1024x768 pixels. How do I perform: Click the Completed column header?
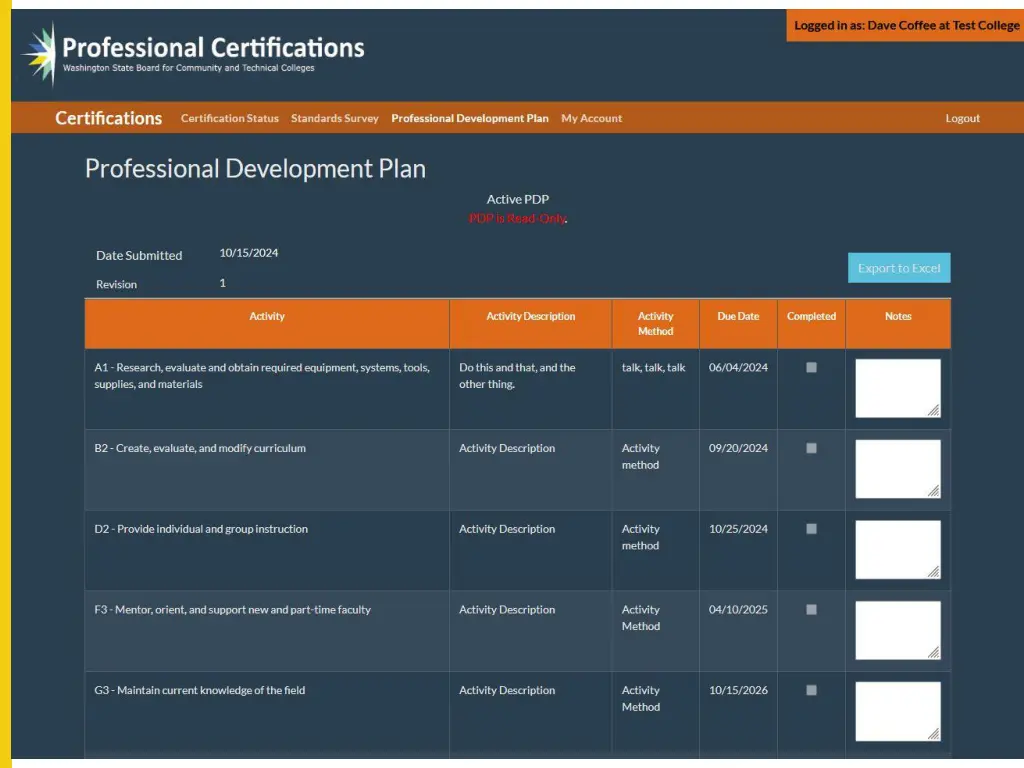(x=811, y=323)
